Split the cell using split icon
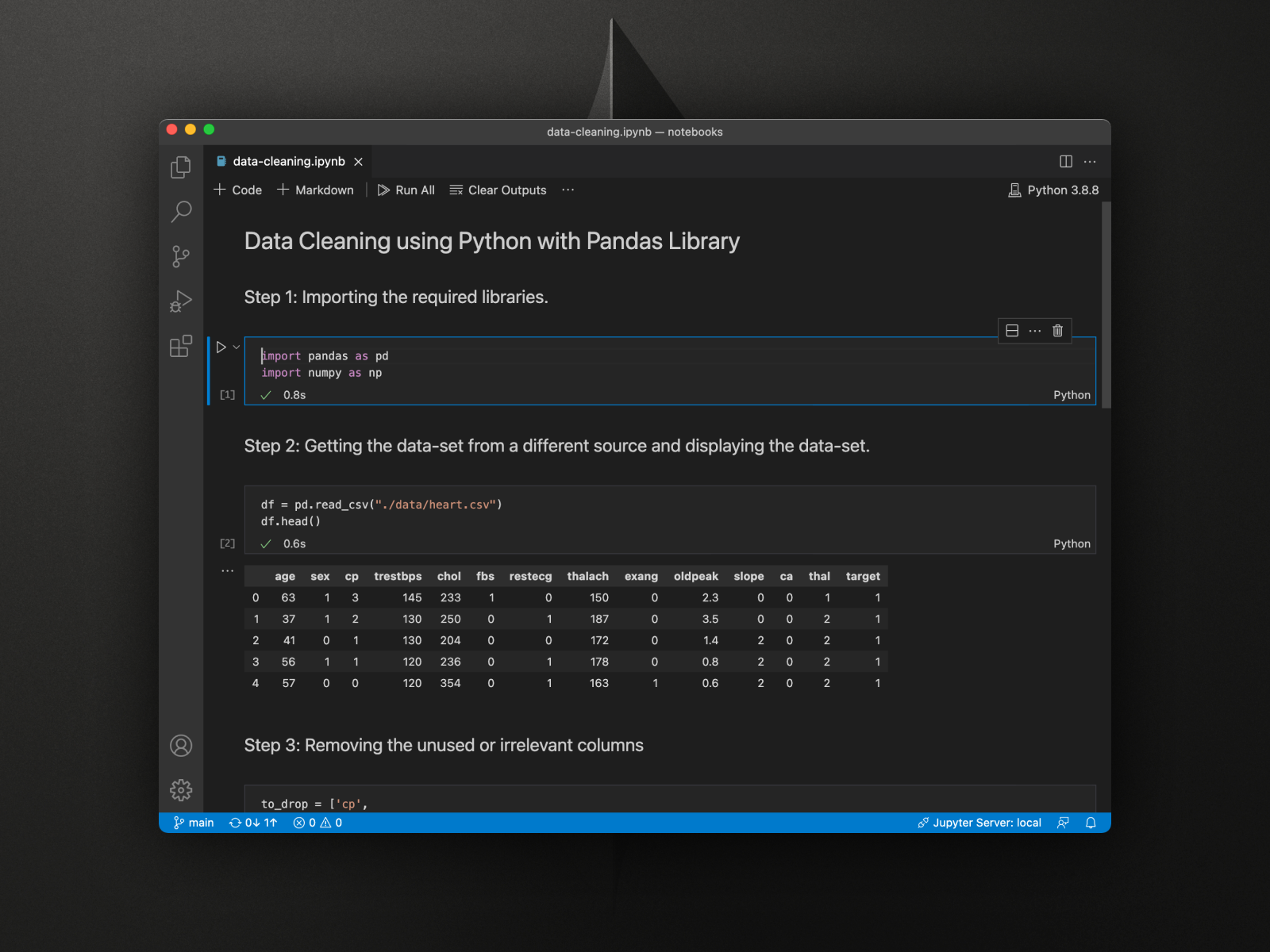This screenshot has height=952, width=1270. (x=1012, y=331)
